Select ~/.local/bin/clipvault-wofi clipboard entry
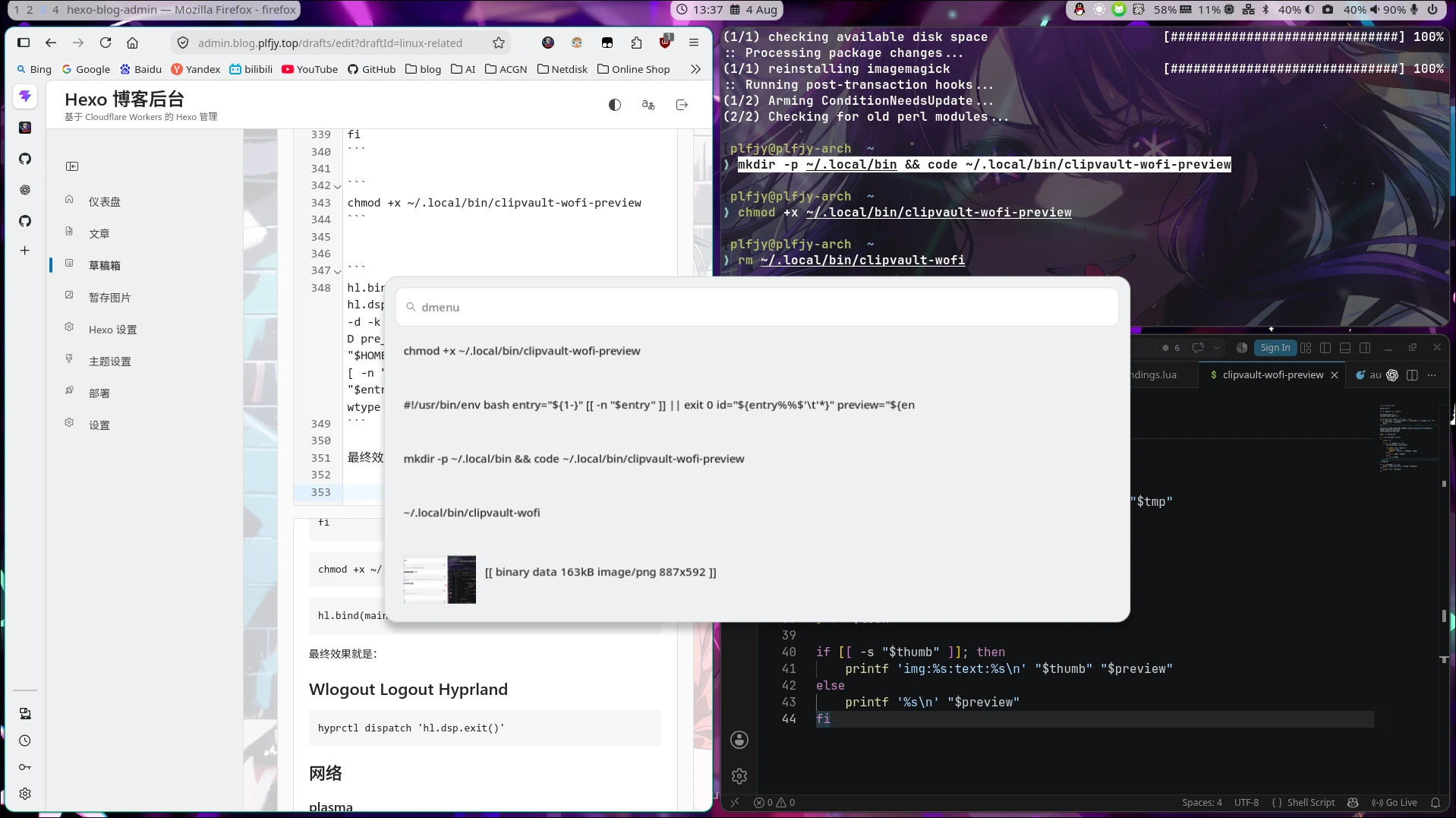This screenshot has height=818, width=1456. tap(757, 513)
